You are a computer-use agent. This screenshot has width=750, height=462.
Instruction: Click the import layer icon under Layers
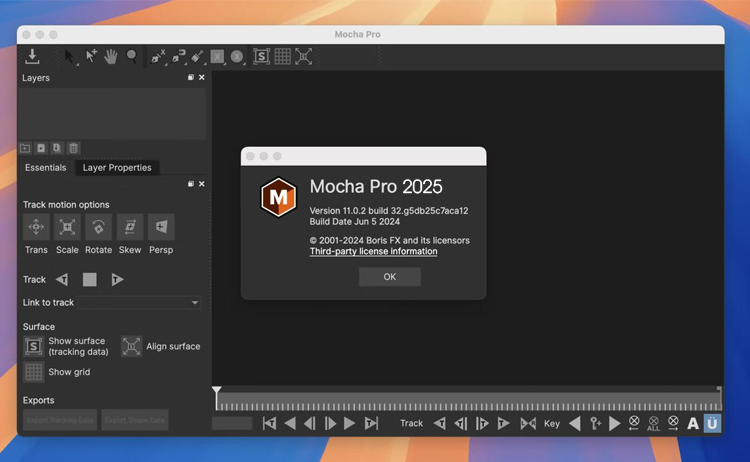point(57,148)
